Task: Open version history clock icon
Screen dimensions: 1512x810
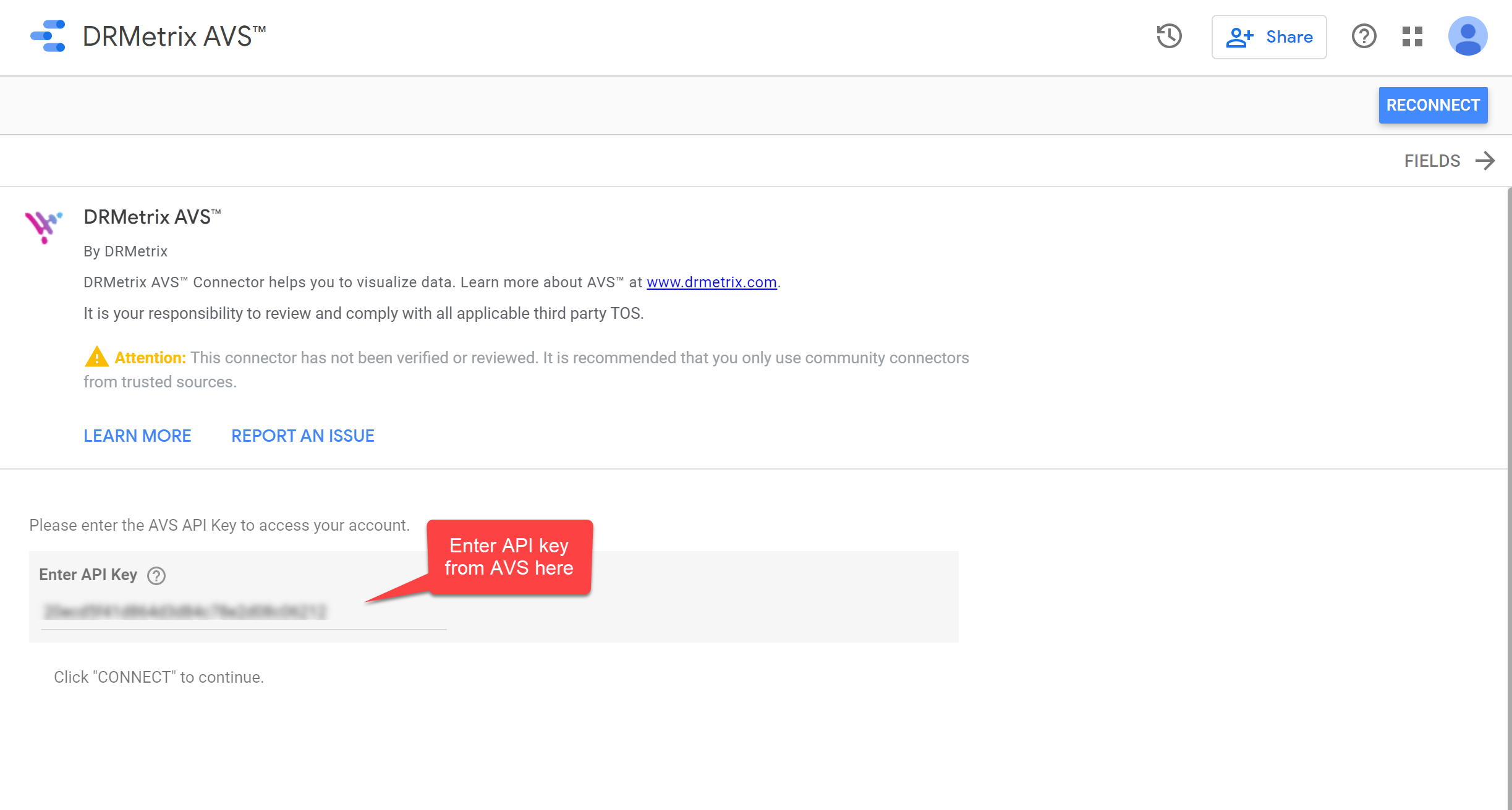Action: [1169, 36]
